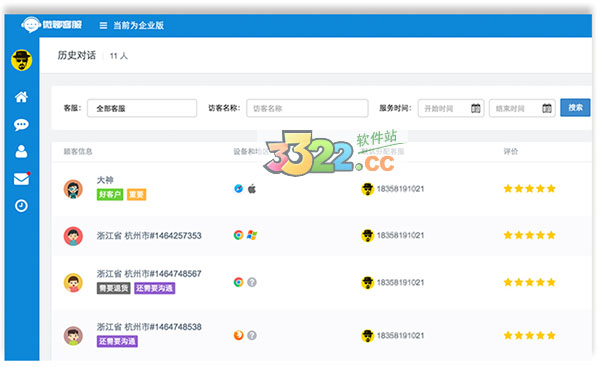Toggle the hamburger menu icon
Image resolution: width=600 pixels, height=367 pixels.
[x=103, y=25]
